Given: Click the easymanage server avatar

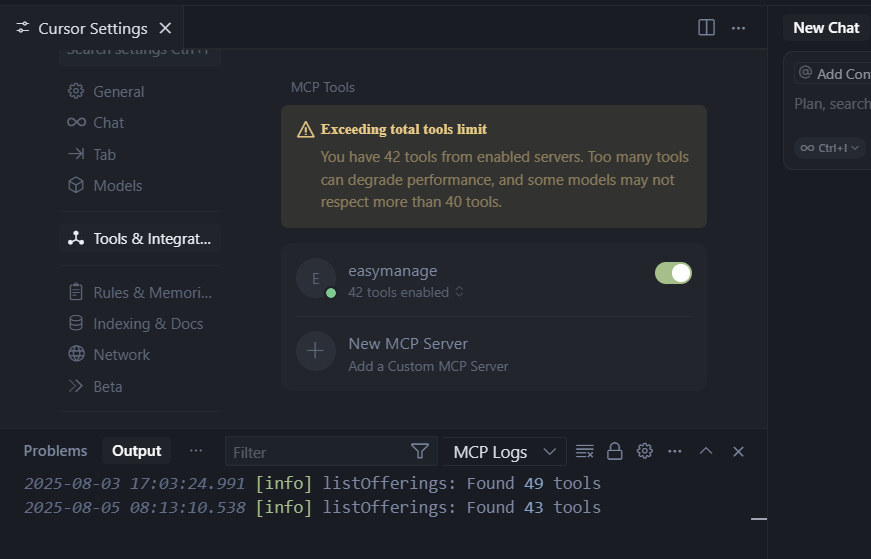Looking at the screenshot, I should click(x=316, y=278).
